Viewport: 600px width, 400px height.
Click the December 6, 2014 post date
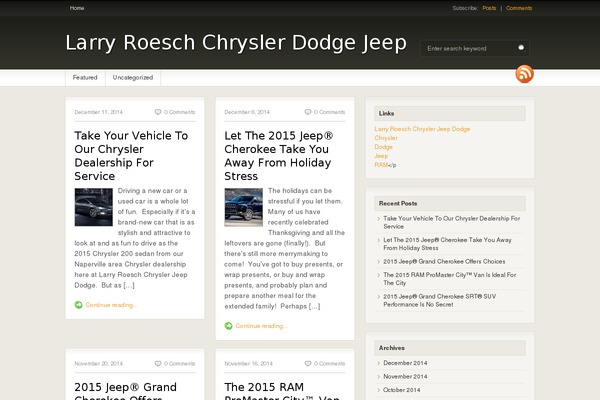pos(247,112)
